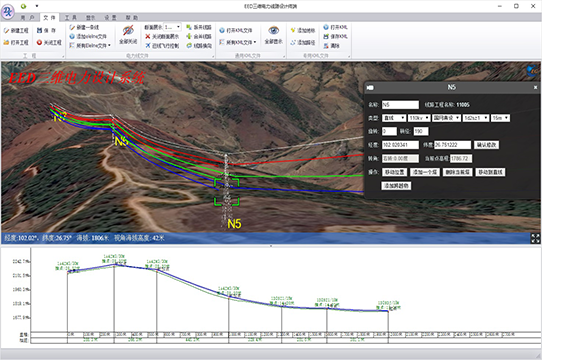Click the 新建工程 (new project) icon
Viewport: 580px width, 360px height.
(x=6, y=31)
